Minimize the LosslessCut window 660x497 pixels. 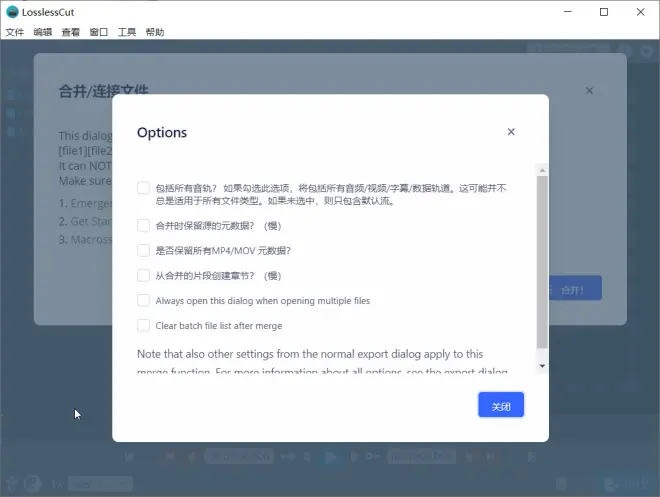pyautogui.click(x=568, y=12)
